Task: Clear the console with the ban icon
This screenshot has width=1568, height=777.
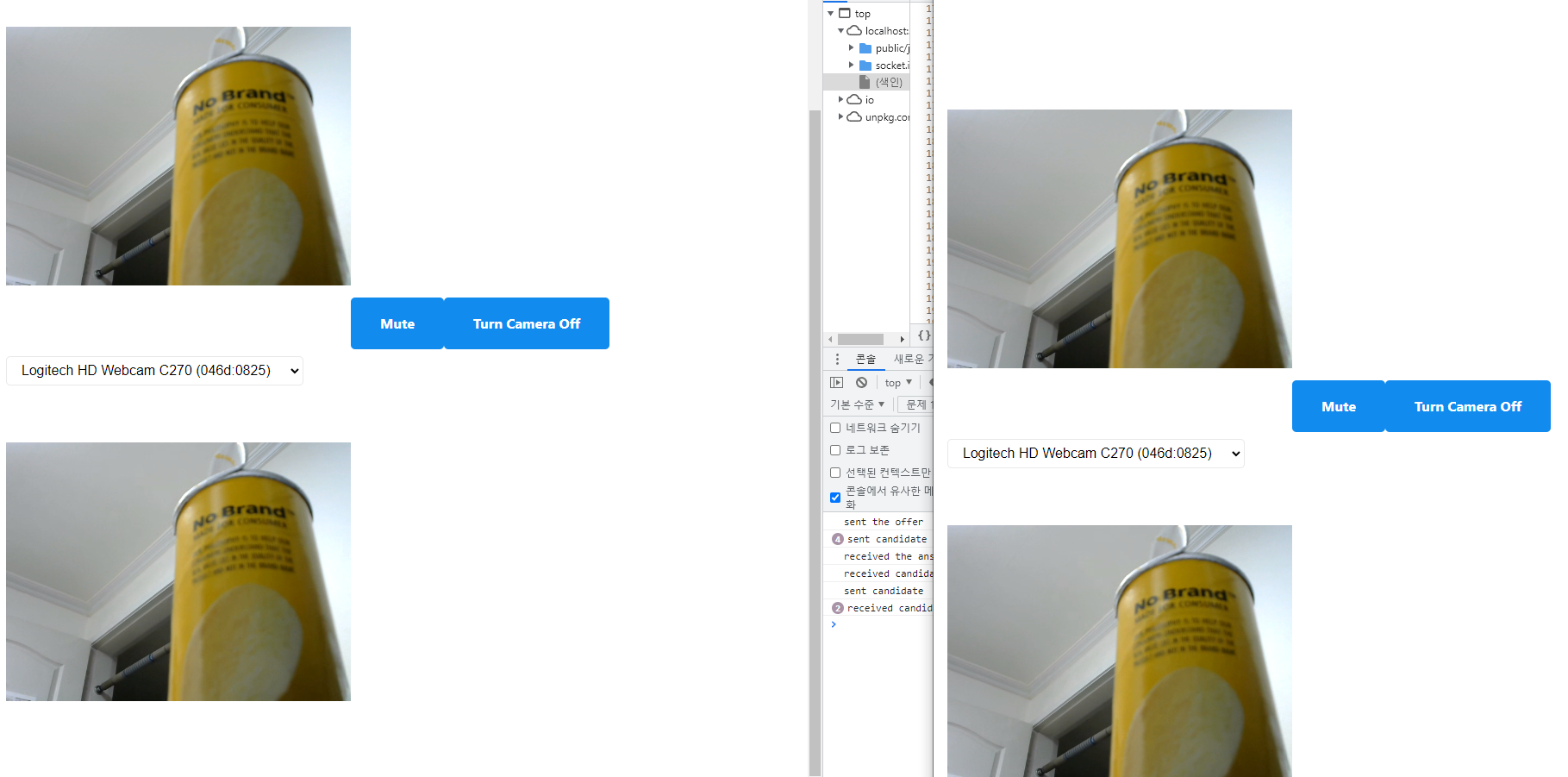Action: coord(861,382)
